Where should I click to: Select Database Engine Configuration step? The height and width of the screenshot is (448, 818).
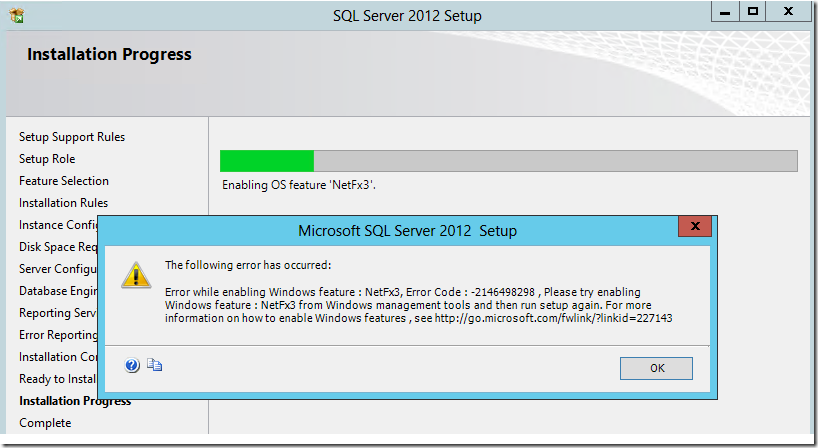(x=58, y=290)
